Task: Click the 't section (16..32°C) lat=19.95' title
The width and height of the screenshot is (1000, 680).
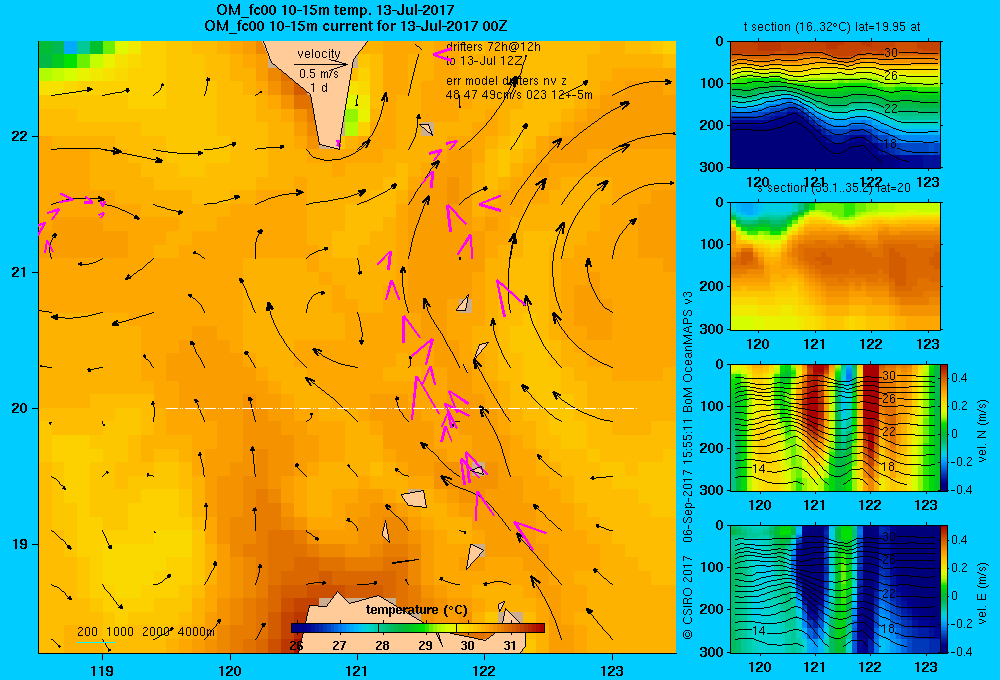Action: coord(832,27)
